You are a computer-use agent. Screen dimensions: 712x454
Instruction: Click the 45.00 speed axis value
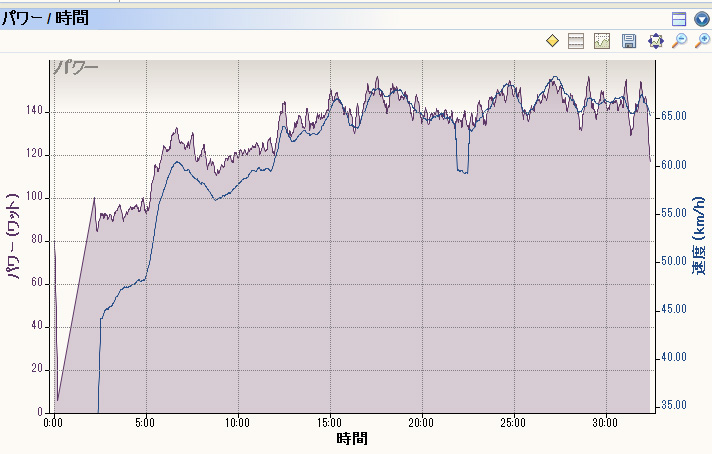[x=673, y=309]
